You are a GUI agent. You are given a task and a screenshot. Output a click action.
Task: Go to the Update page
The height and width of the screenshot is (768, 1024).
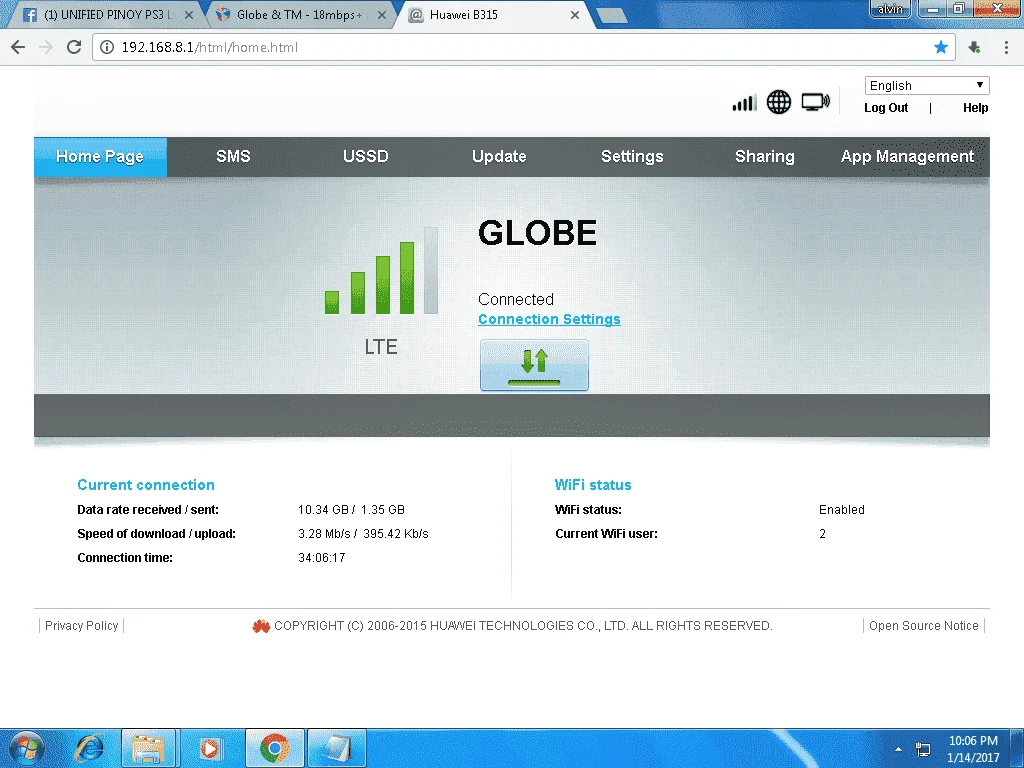(499, 157)
